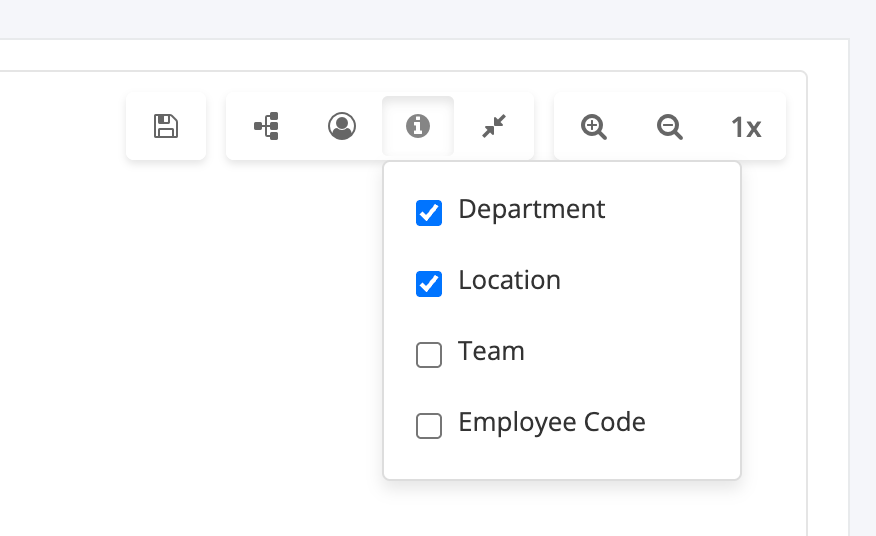Click the save chart floppy disk icon
Image resolution: width=876 pixels, height=536 pixels.
coord(166,127)
